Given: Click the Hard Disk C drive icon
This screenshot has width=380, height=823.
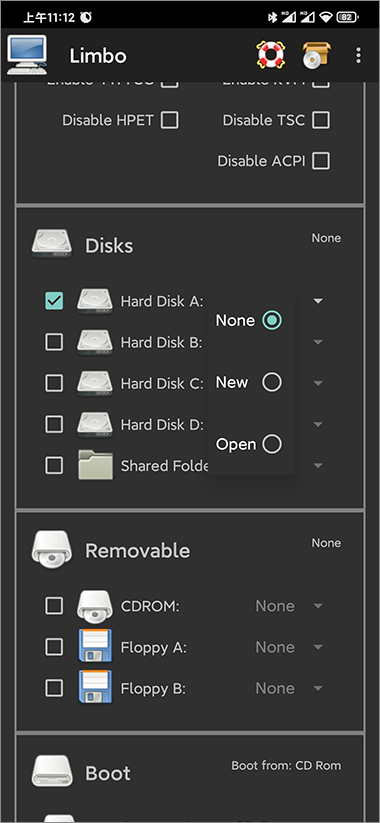Looking at the screenshot, I should coord(95,383).
